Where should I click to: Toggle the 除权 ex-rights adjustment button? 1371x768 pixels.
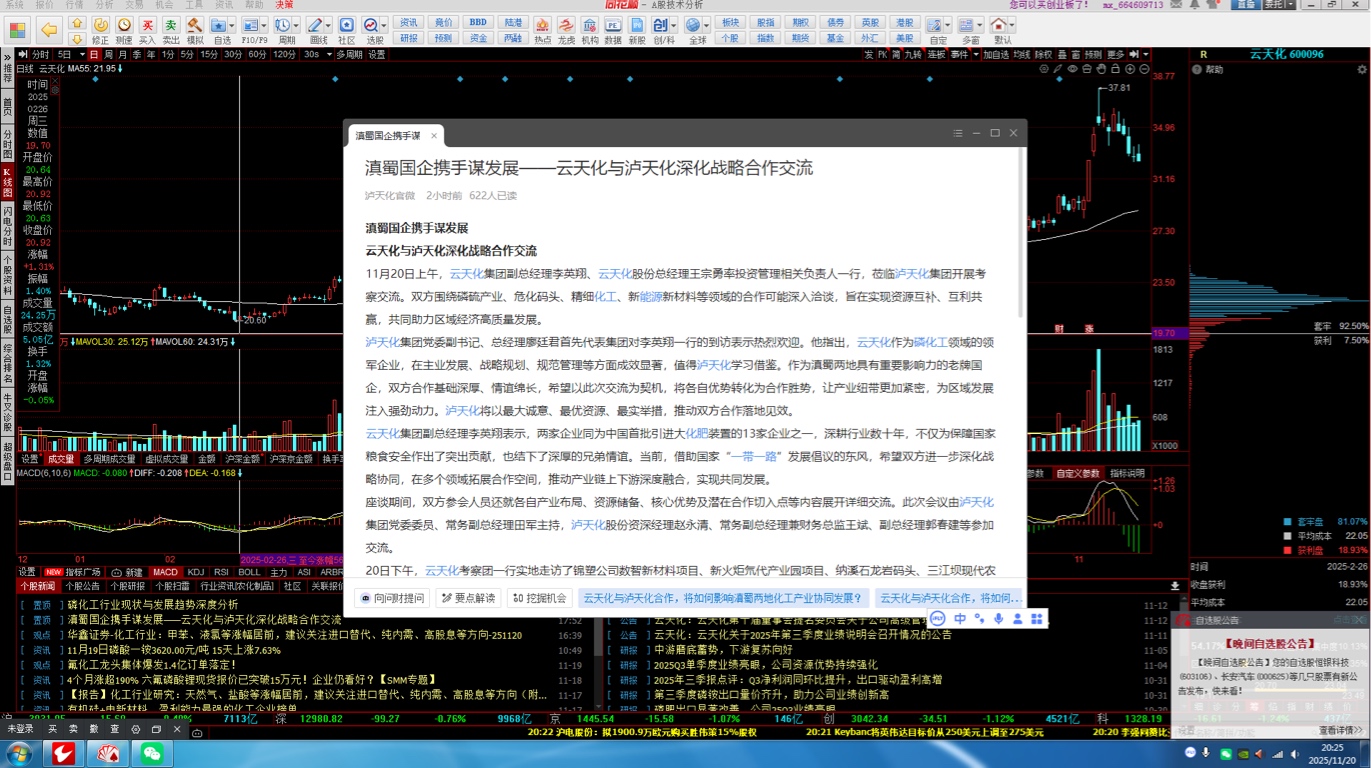[1043, 54]
